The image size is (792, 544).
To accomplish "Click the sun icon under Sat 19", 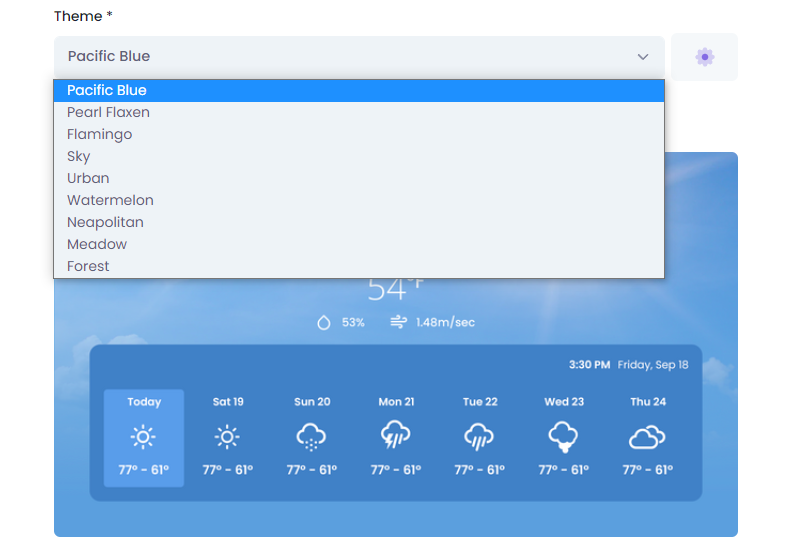I will coord(227,437).
